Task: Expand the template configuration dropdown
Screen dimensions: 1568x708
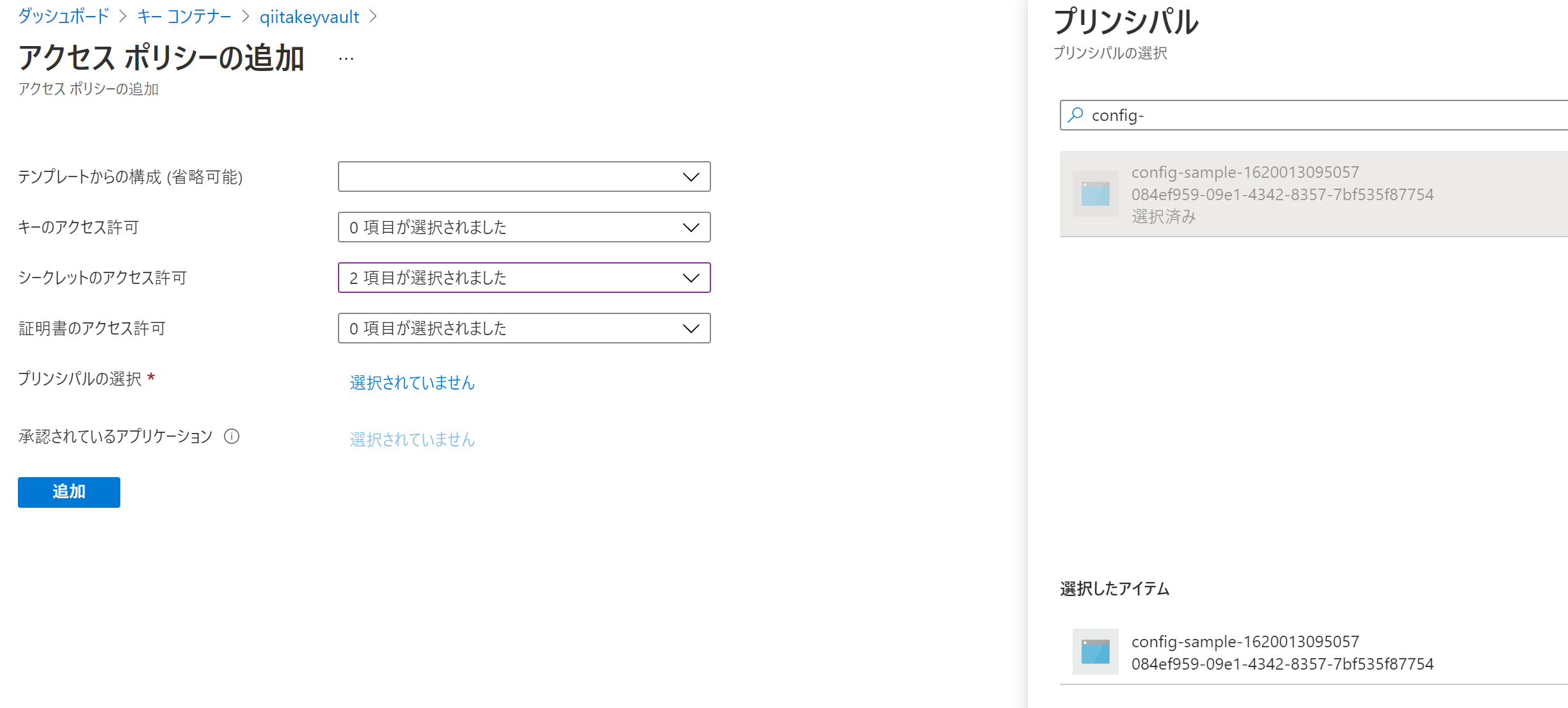Action: click(524, 177)
